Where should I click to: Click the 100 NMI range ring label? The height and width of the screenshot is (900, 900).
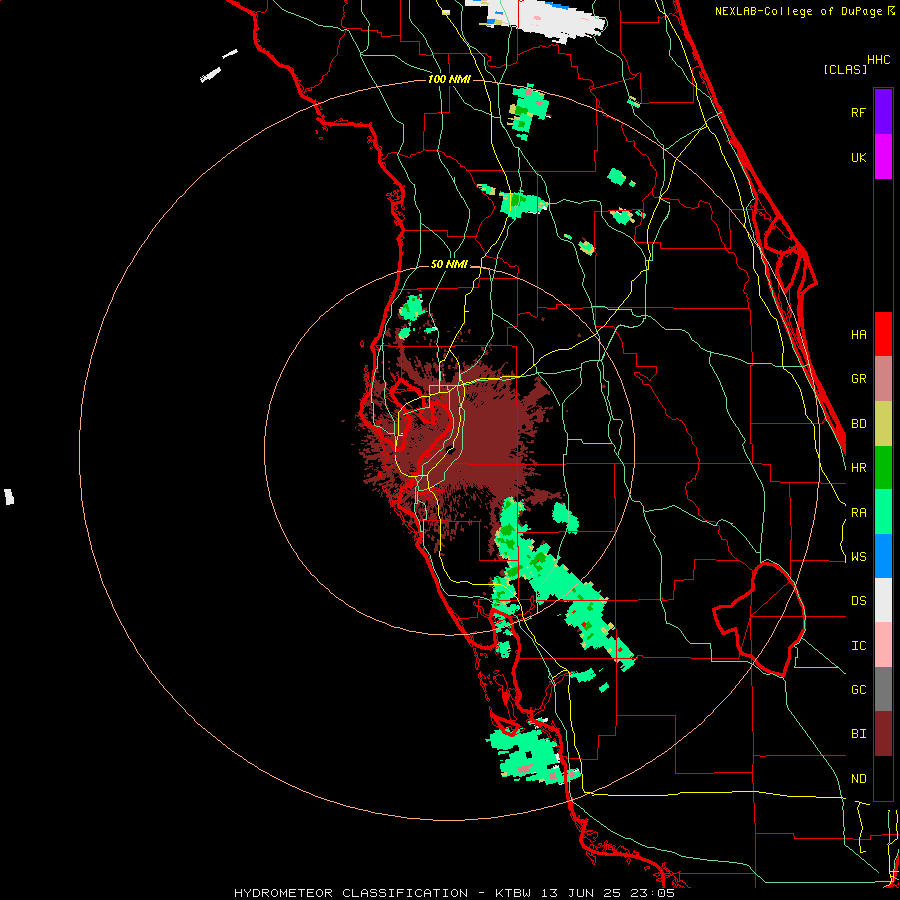point(449,79)
